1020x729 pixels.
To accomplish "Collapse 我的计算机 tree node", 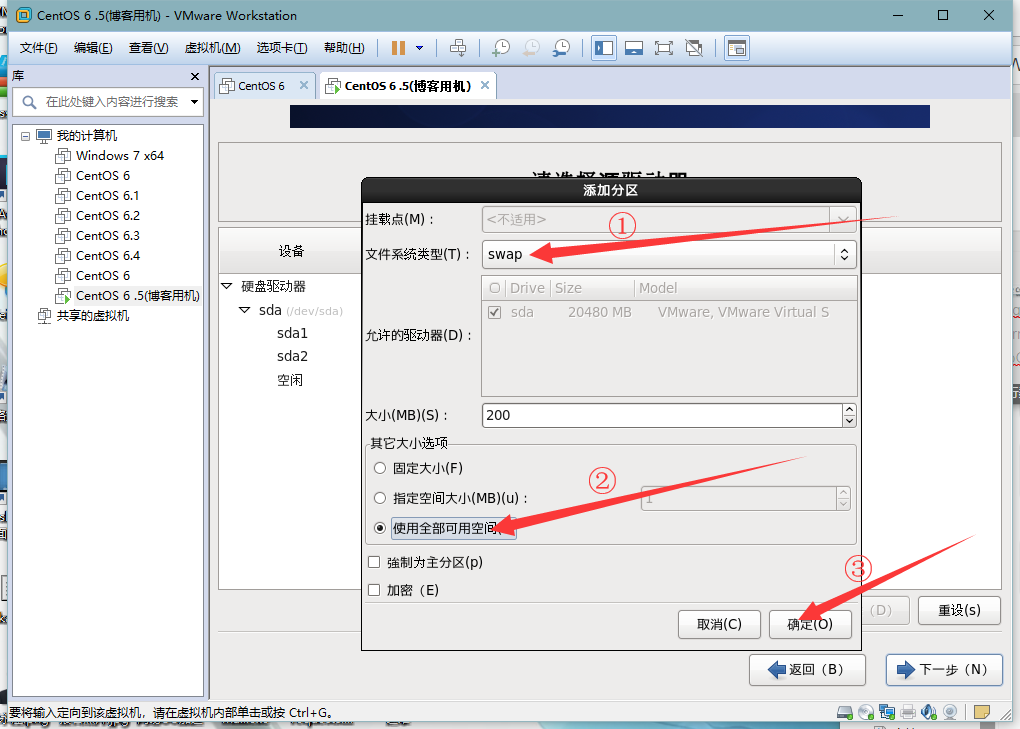I will [x=25, y=136].
